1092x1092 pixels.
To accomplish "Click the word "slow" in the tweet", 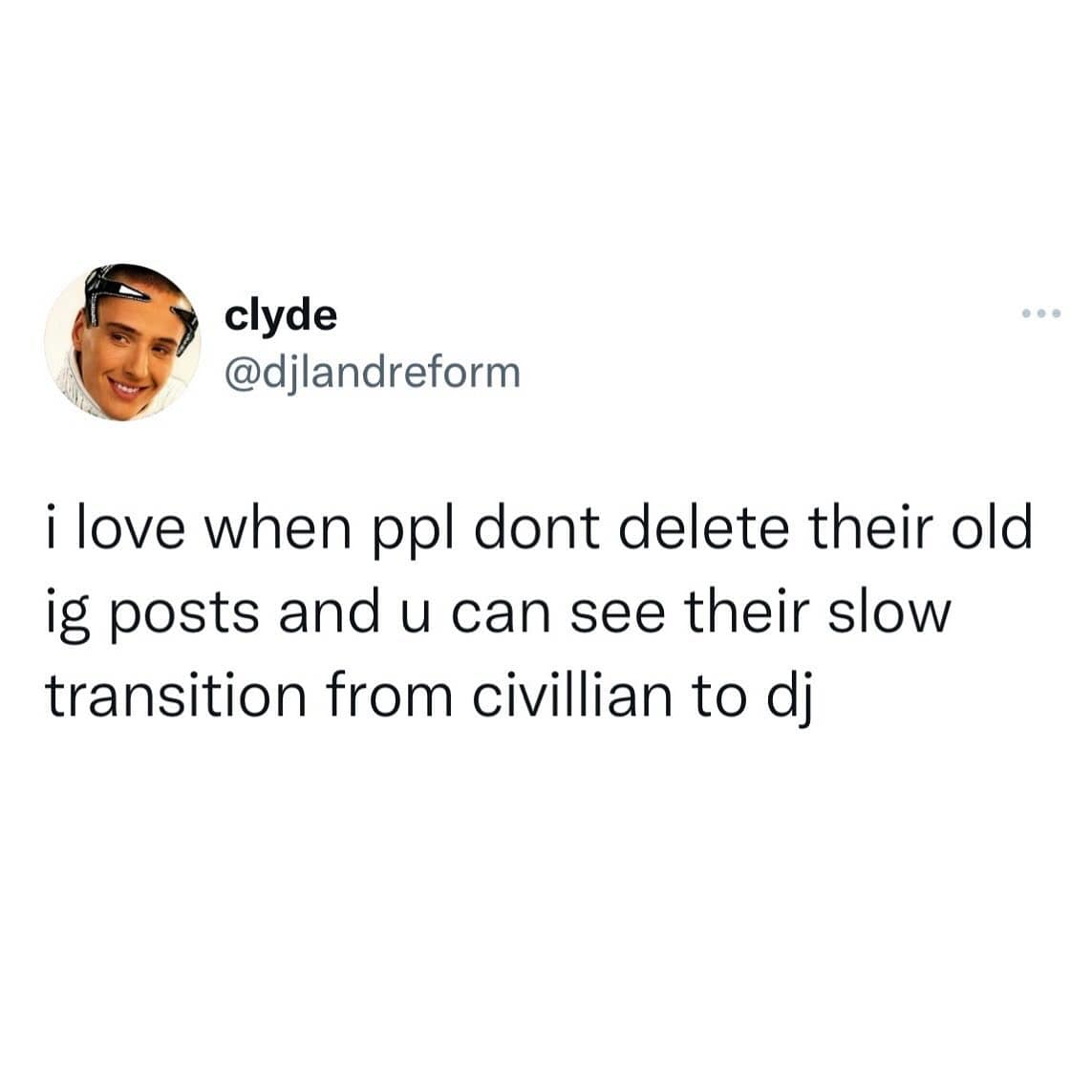I will [x=889, y=611].
